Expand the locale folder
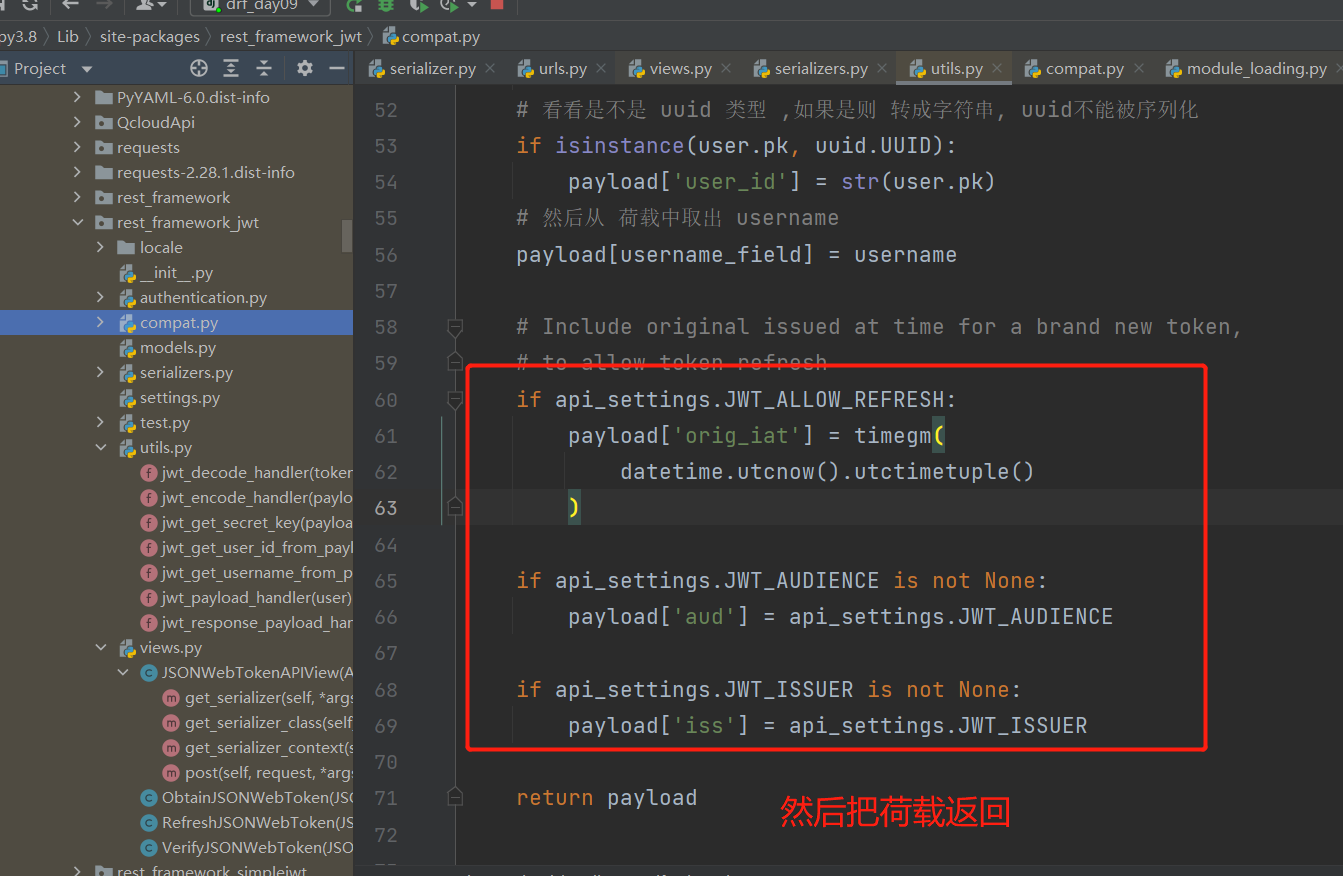Viewport: 1343px width, 876px height. click(x=101, y=248)
